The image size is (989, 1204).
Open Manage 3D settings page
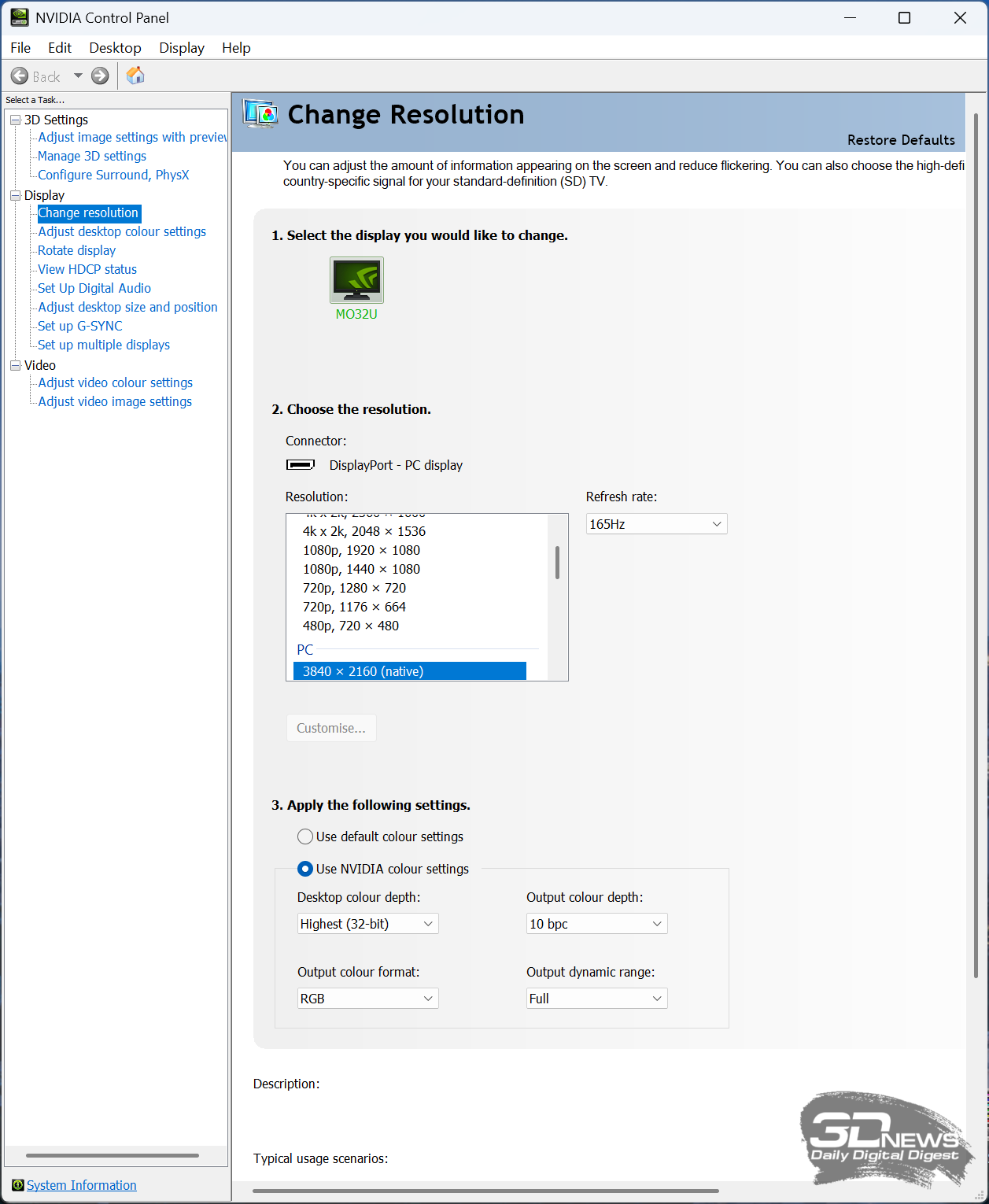[x=92, y=156]
